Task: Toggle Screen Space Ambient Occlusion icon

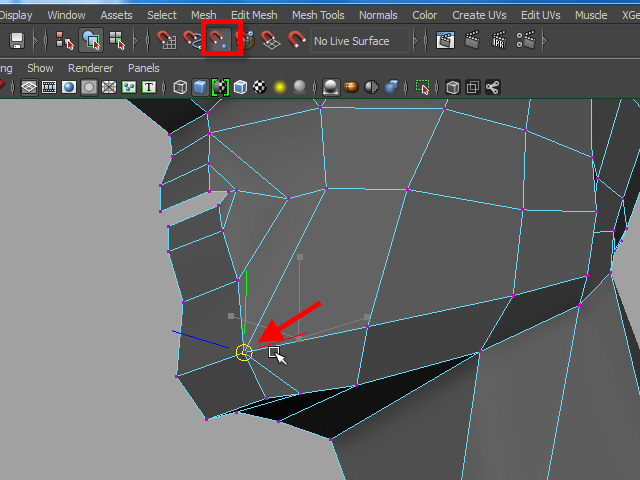Action: 330,87
